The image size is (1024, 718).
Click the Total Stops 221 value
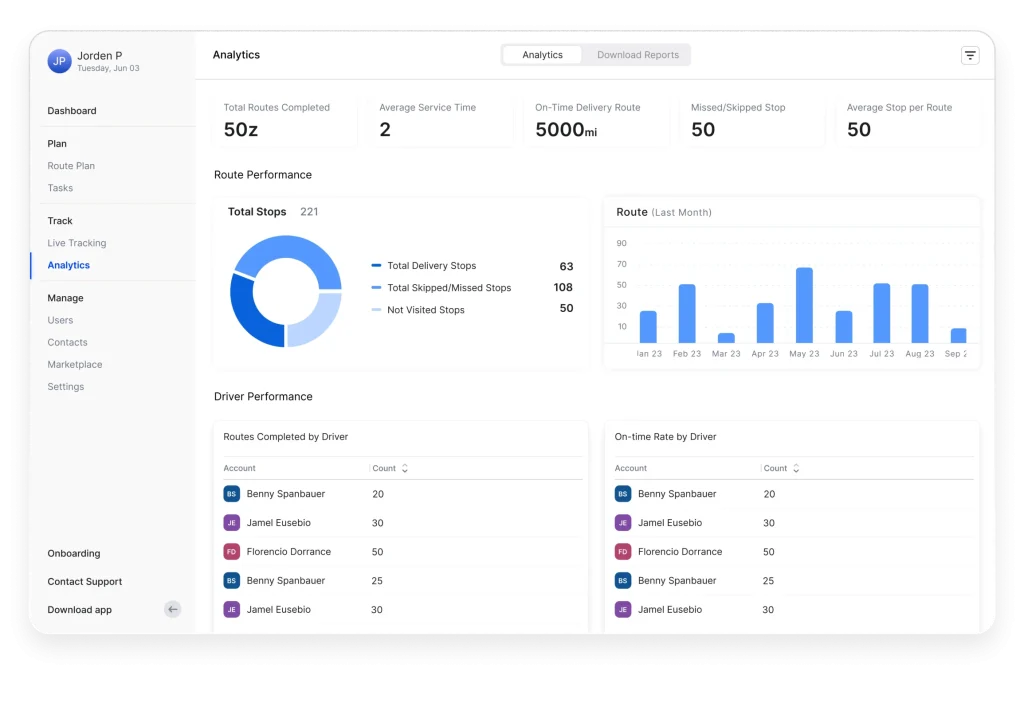coord(309,212)
